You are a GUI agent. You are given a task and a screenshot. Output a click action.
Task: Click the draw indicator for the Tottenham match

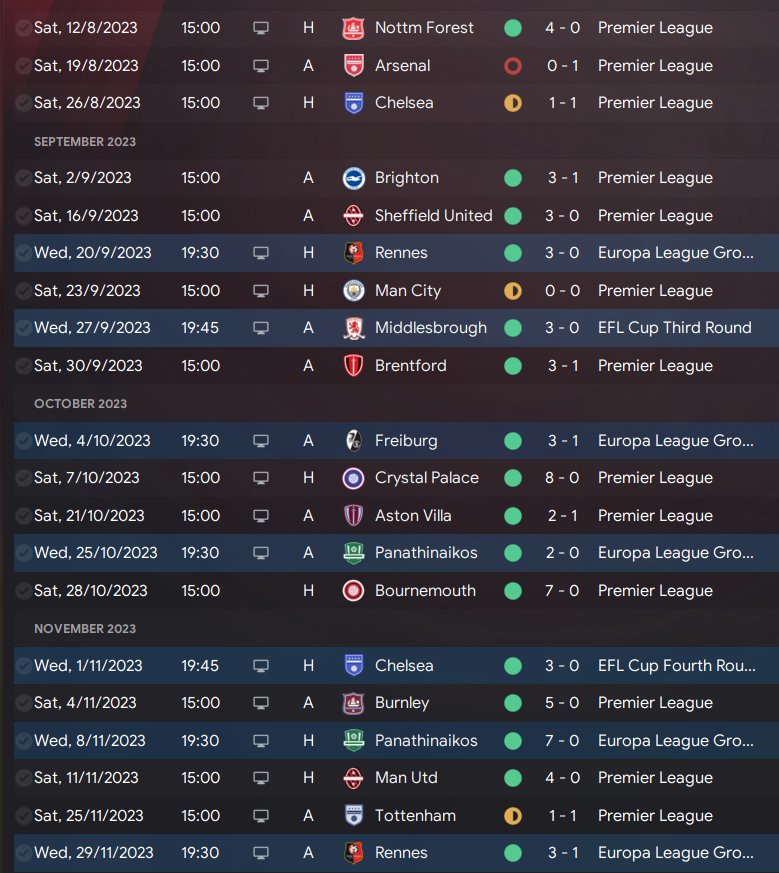tap(513, 816)
